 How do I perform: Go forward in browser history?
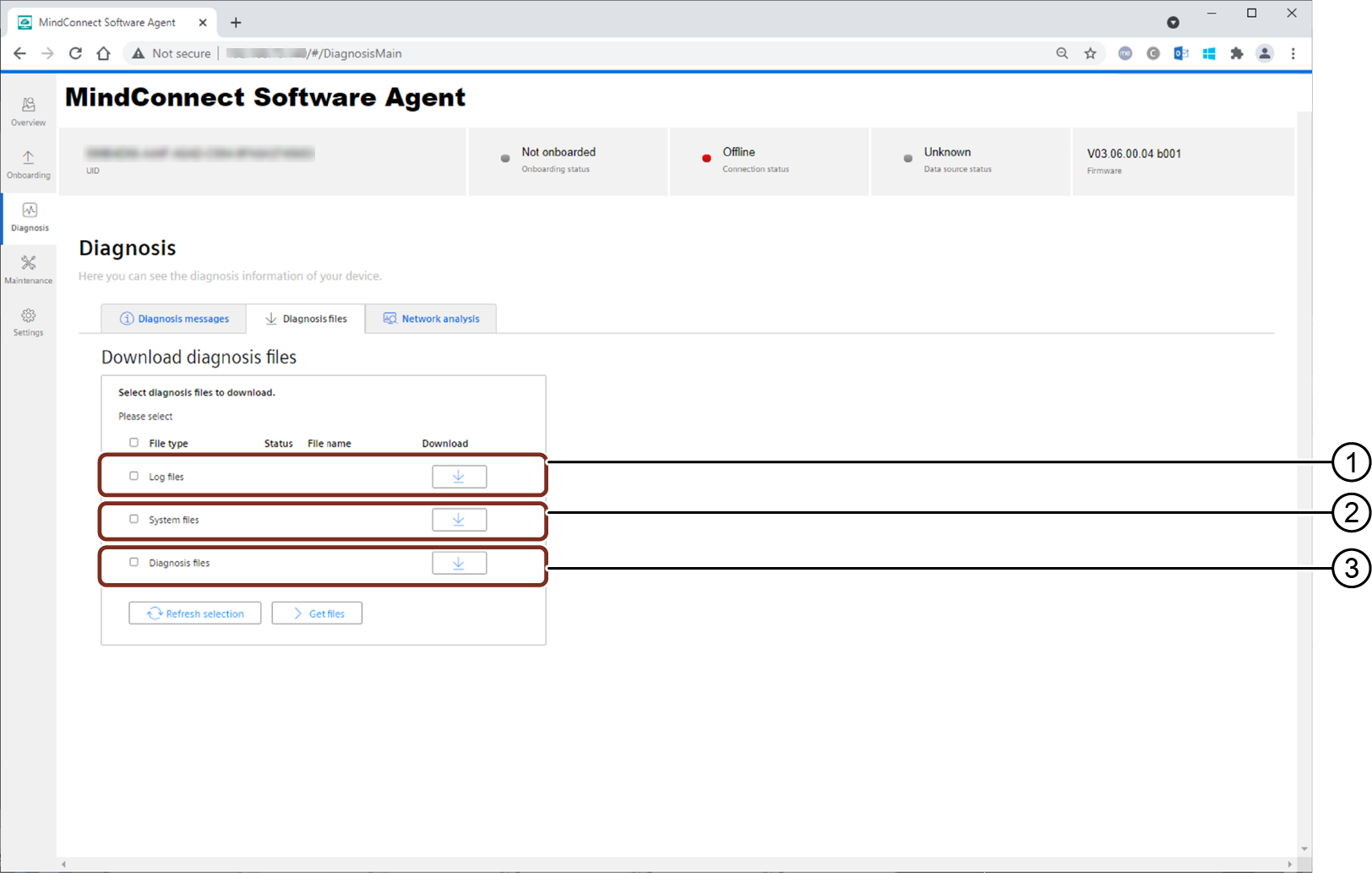point(47,53)
